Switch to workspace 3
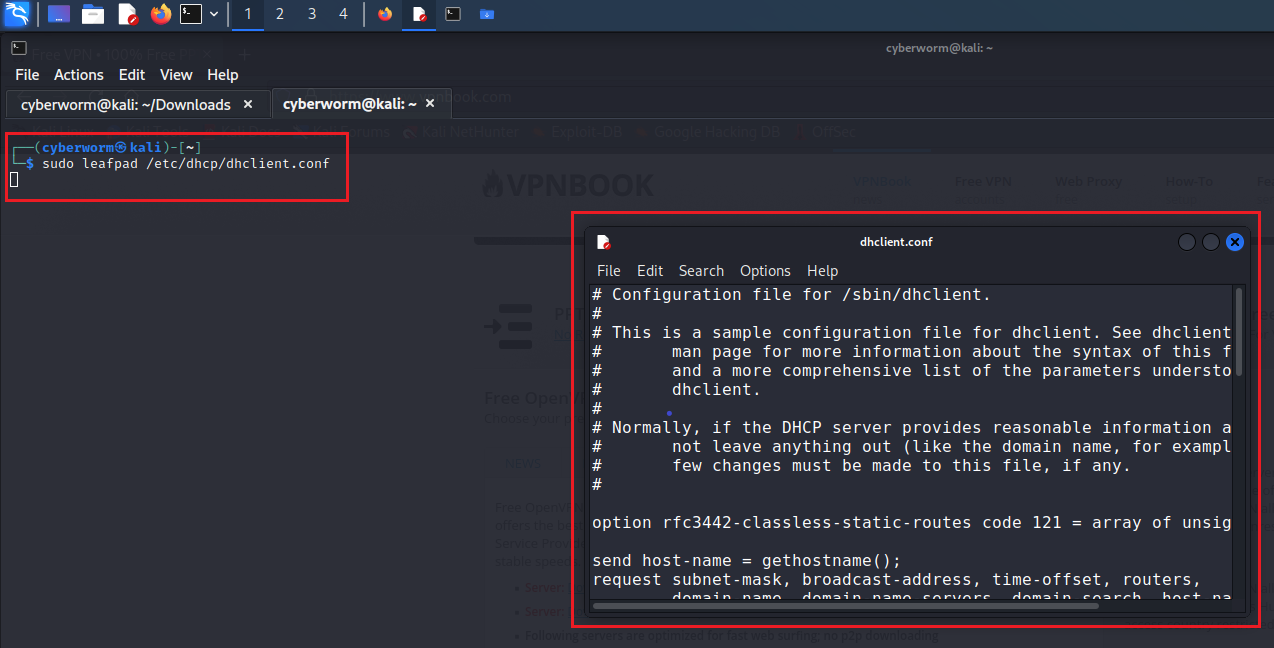 (312, 14)
